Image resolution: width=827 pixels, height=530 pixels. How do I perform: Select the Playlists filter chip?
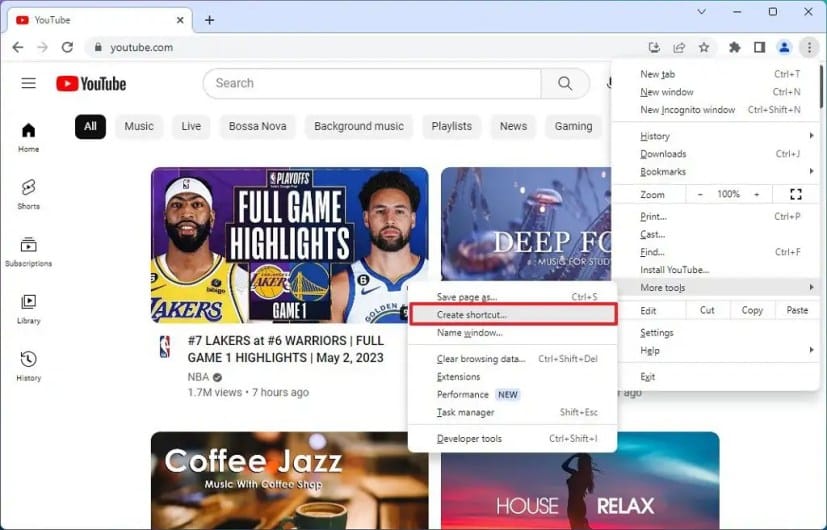pos(451,127)
